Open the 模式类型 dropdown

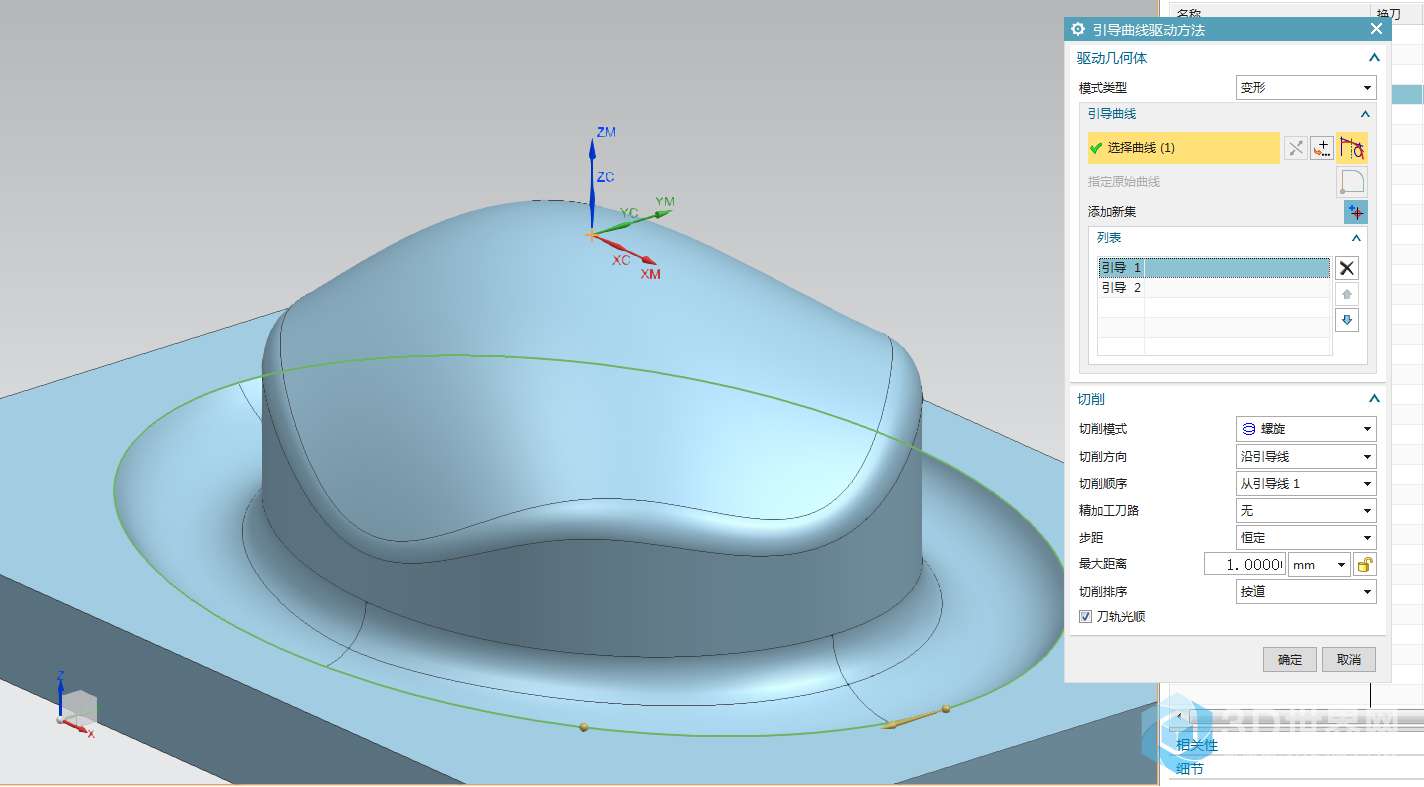1306,88
